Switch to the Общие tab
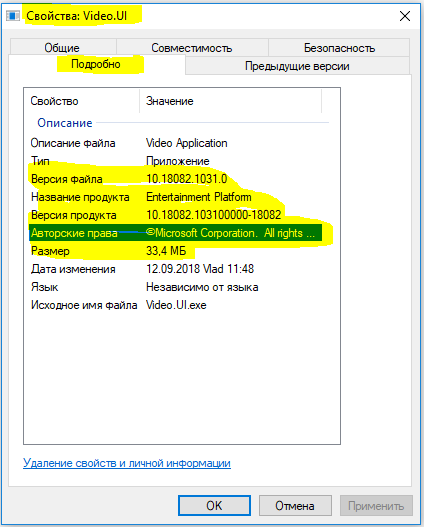 point(62,48)
